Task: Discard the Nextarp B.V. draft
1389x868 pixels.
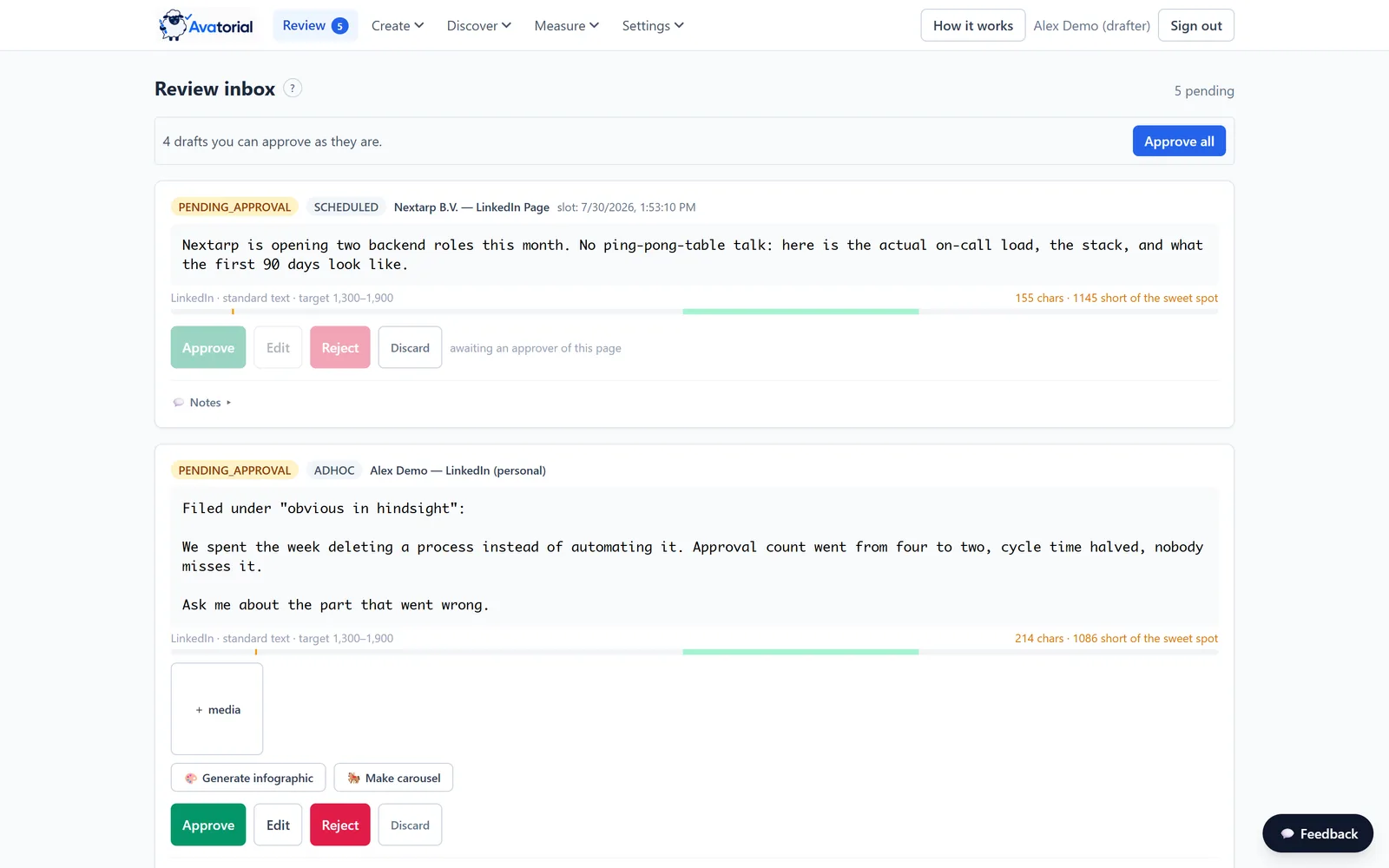Action: 410,347
